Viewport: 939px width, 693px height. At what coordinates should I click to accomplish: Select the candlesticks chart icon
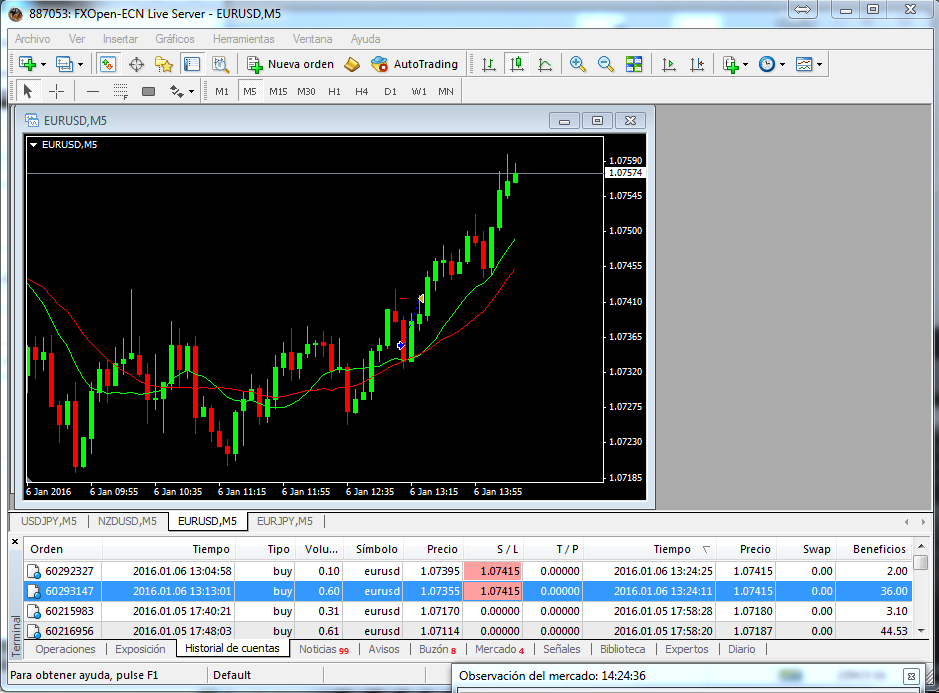517,64
